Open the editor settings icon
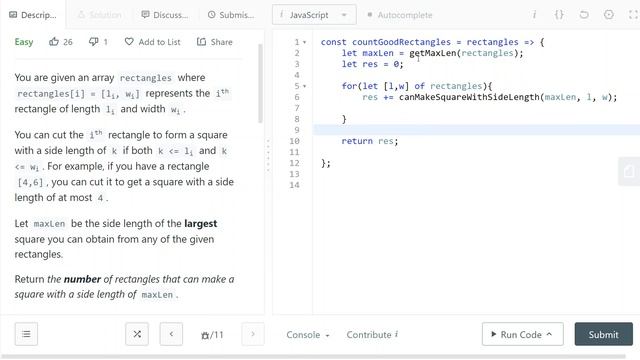 (609, 15)
